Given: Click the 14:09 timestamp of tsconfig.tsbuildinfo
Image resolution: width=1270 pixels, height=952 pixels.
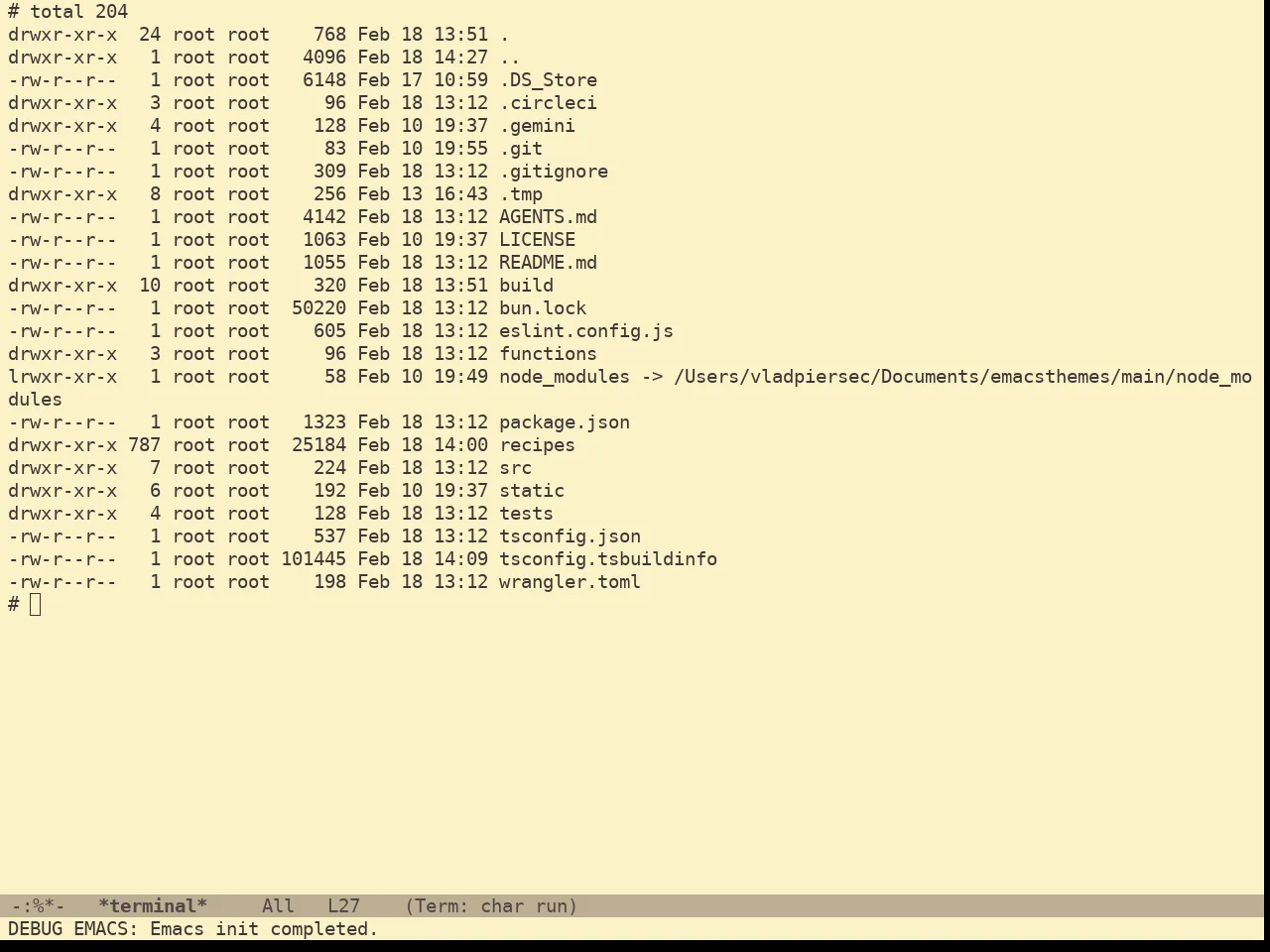Looking at the screenshot, I should 460,559.
